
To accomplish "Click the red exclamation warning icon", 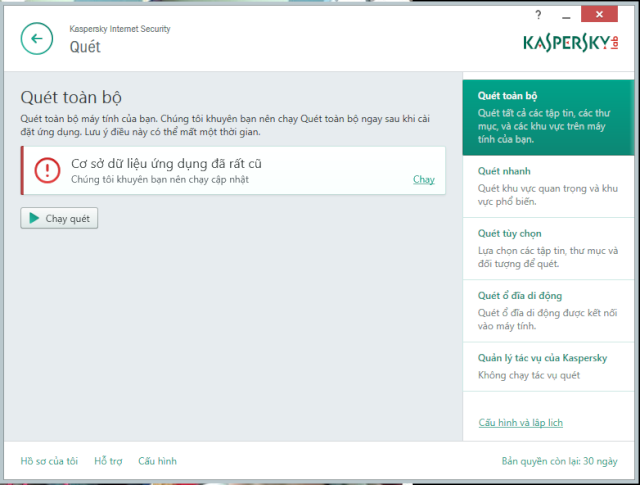I will (47, 170).
